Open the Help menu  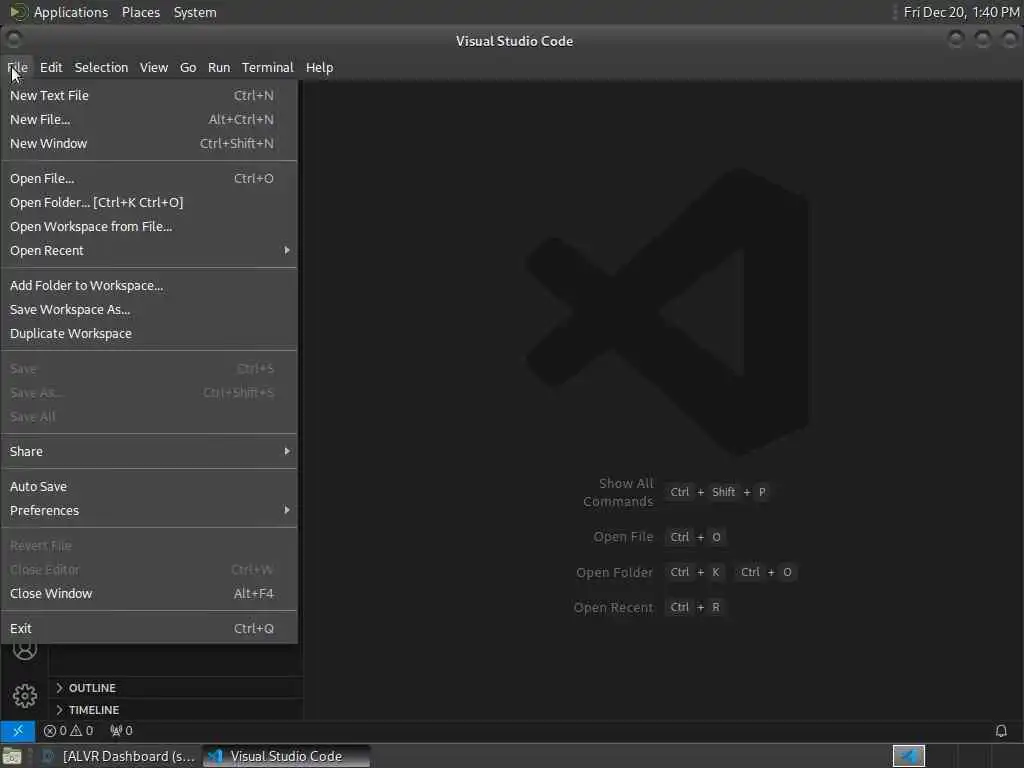(319, 67)
